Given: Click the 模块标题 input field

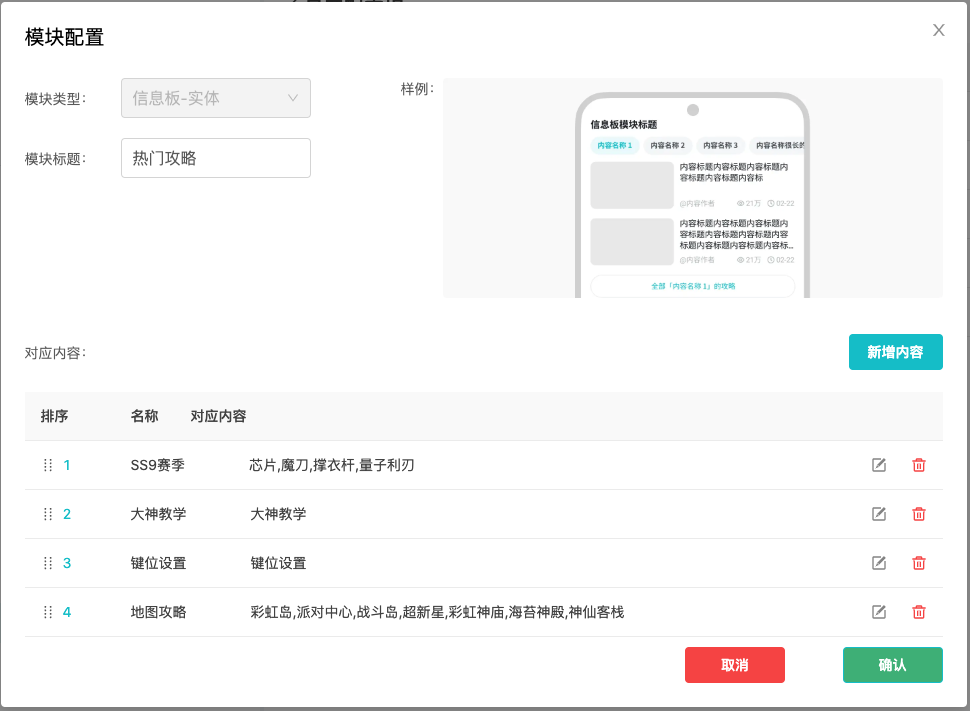Looking at the screenshot, I should click(215, 158).
